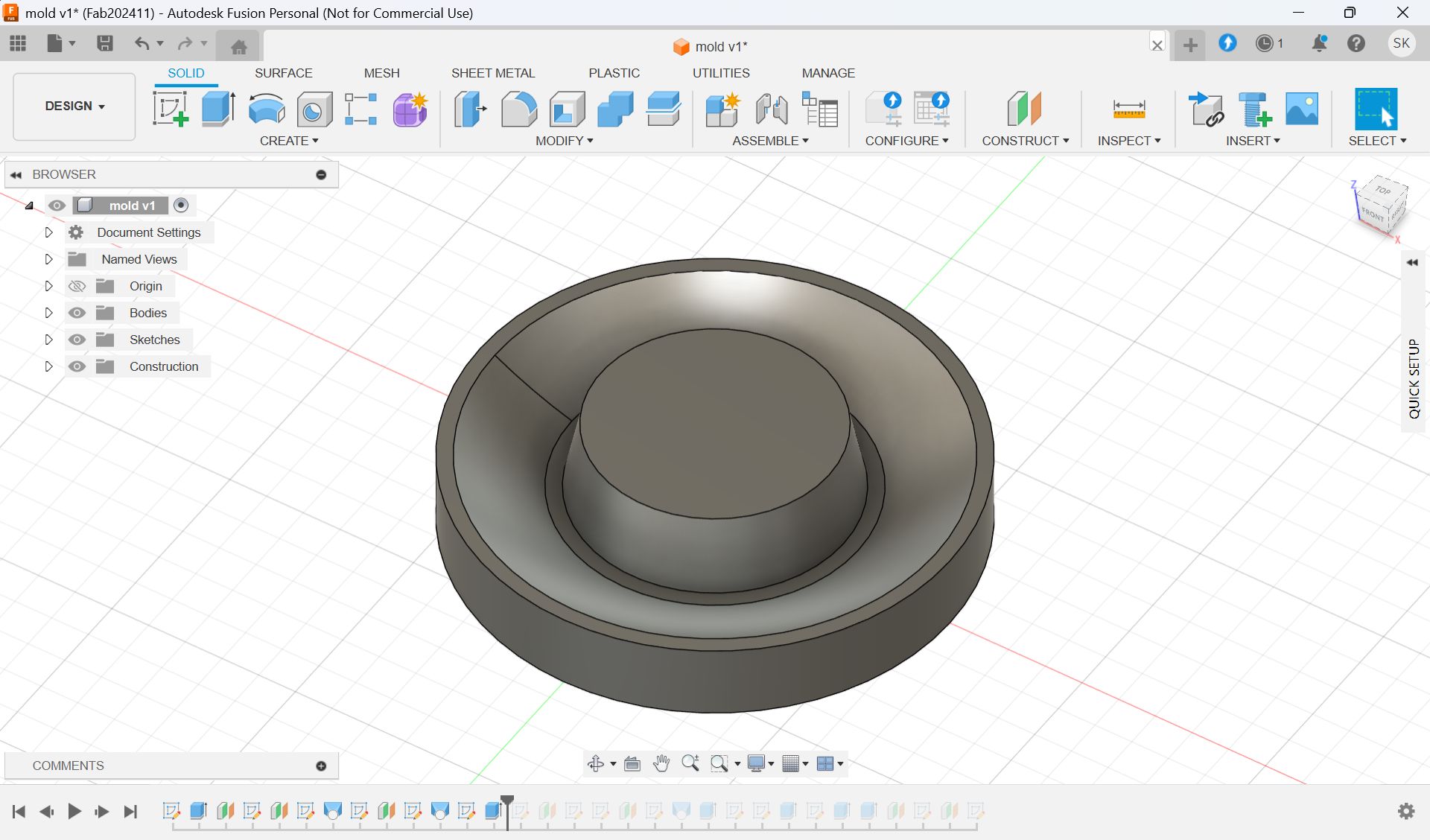Open the DESIGN workspace dropdown
Screen dimensions: 1430x840
pos(74,106)
